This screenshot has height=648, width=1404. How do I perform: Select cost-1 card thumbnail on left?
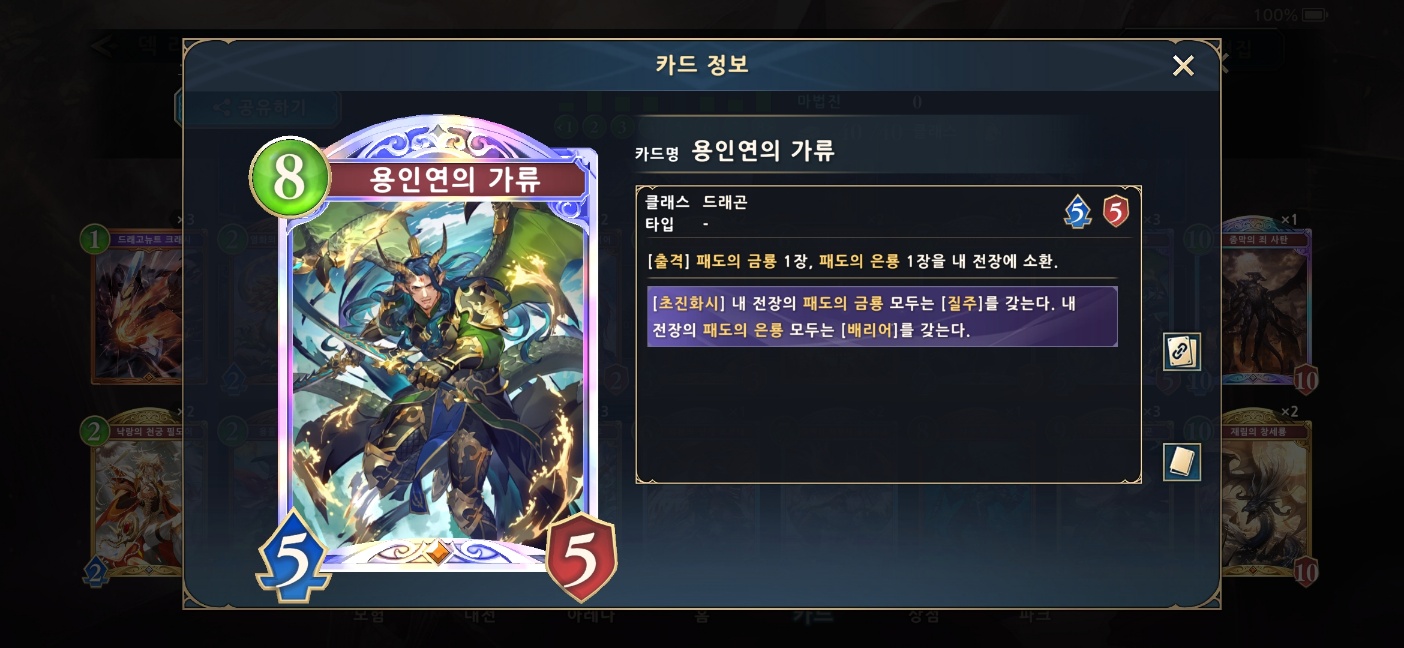point(137,305)
